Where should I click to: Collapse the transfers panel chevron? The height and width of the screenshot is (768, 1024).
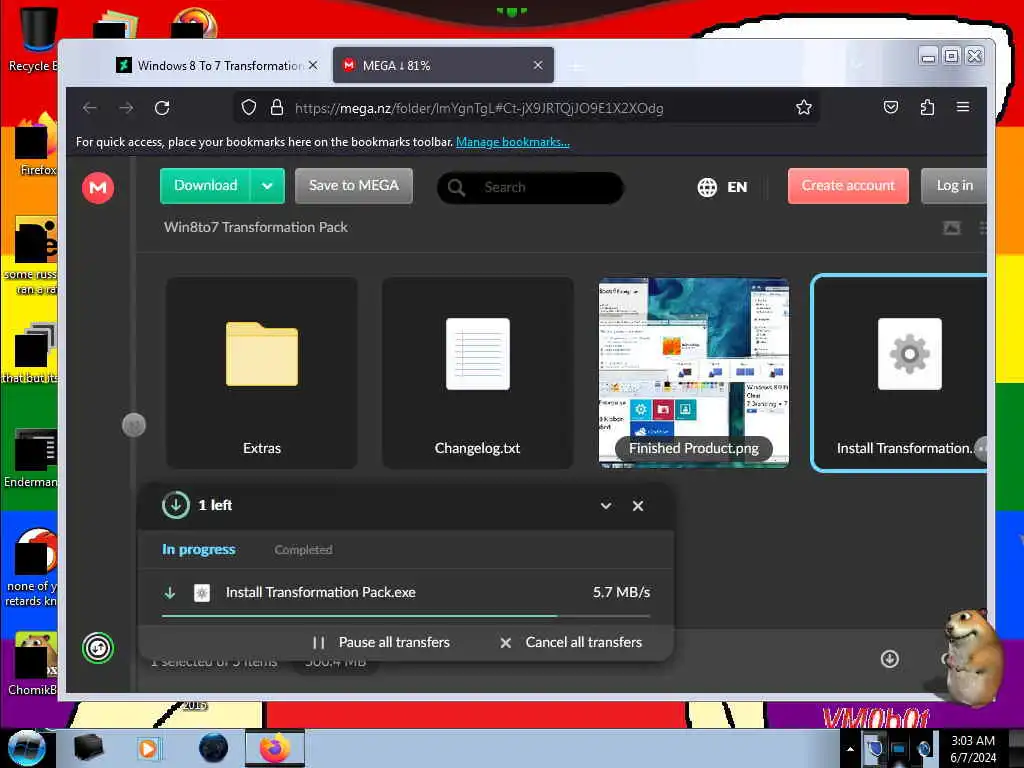tap(605, 506)
